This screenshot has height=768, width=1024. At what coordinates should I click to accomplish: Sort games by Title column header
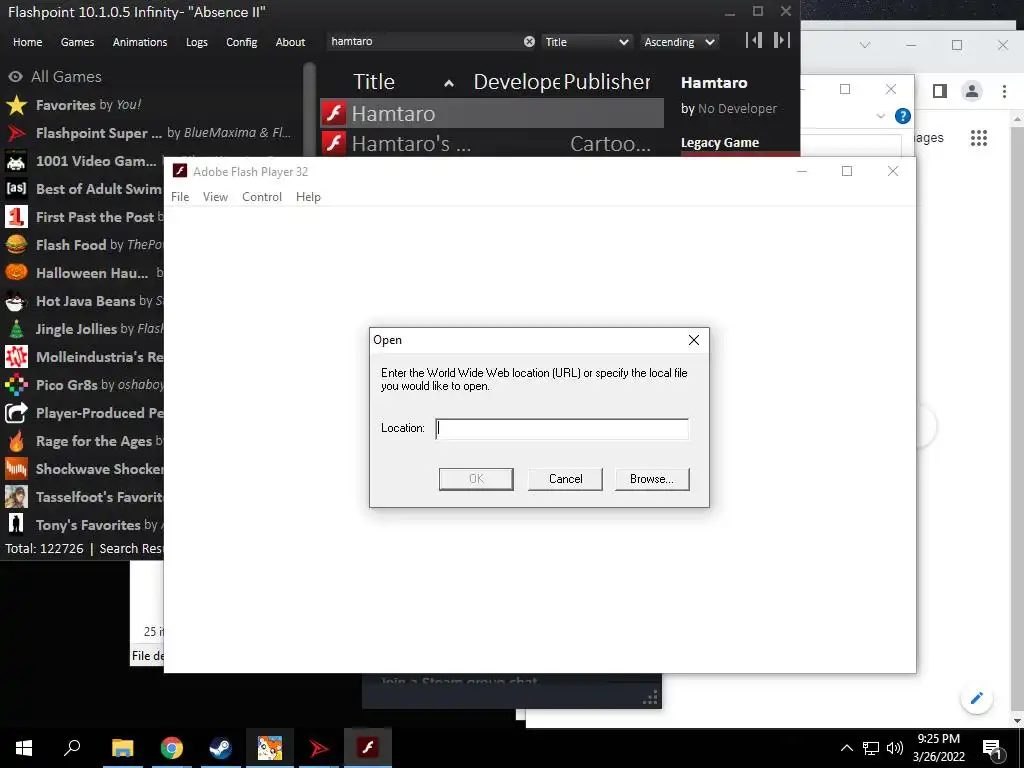[x=374, y=82]
